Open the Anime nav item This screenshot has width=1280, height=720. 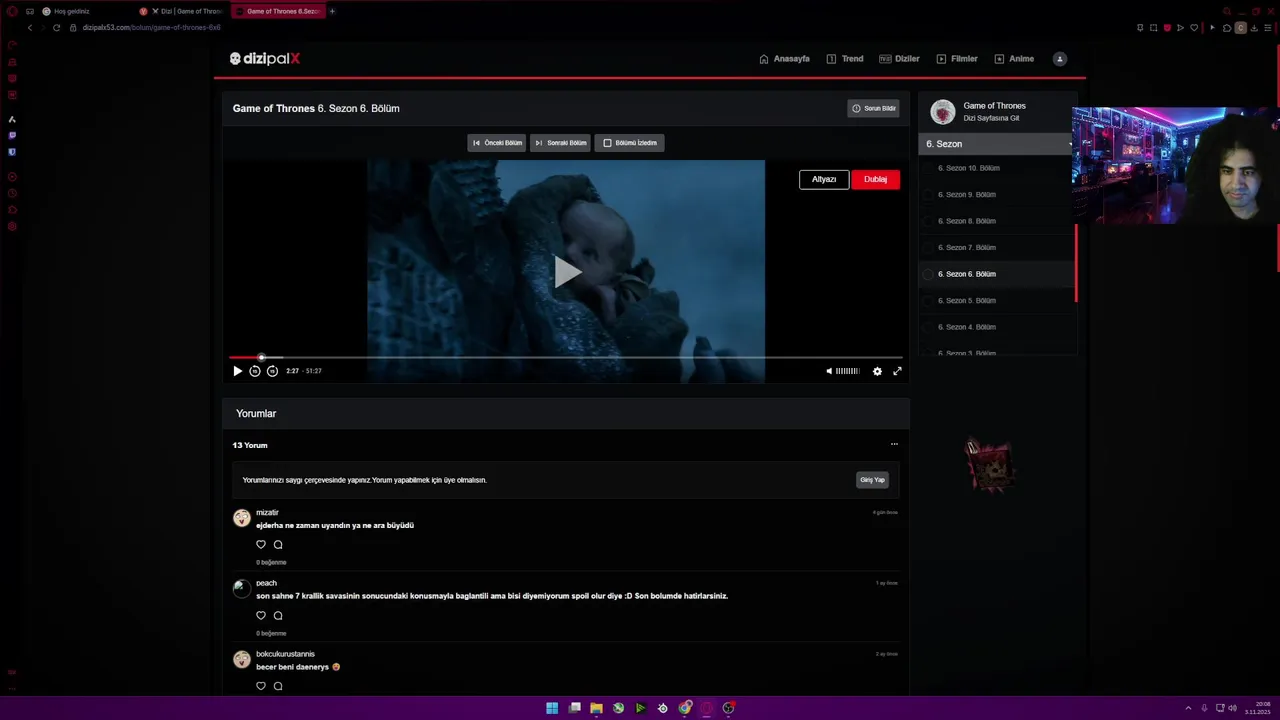click(1014, 59)
